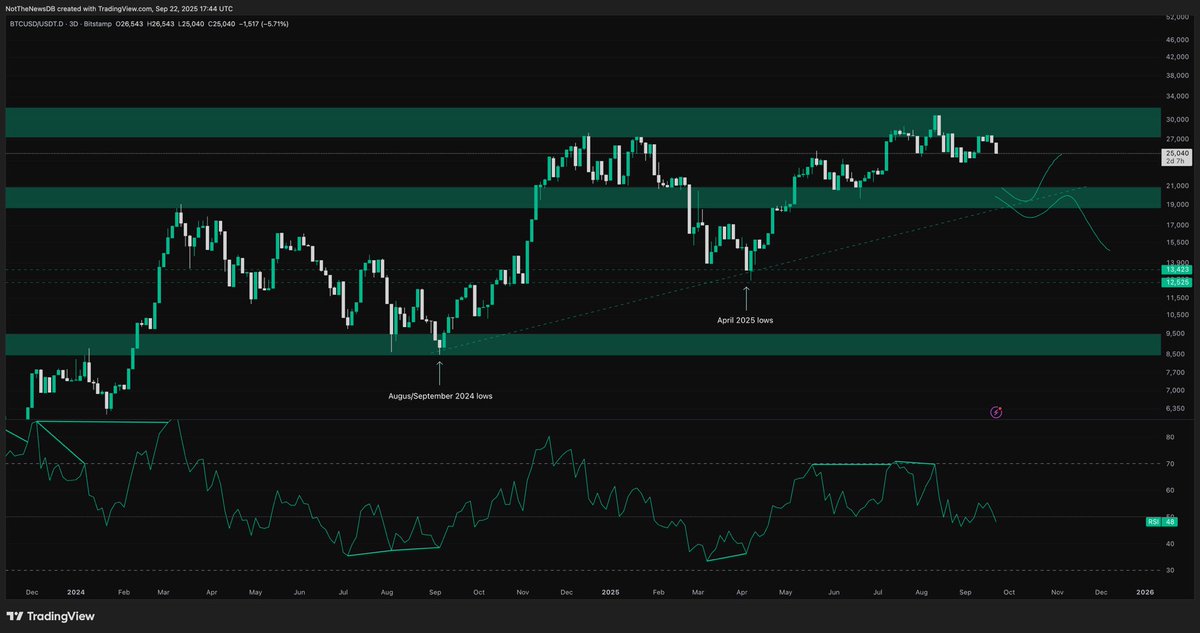Click the −1,517 (−5.71%) change value
This screenshot has width=1200, height=633.
click(263, 24)
